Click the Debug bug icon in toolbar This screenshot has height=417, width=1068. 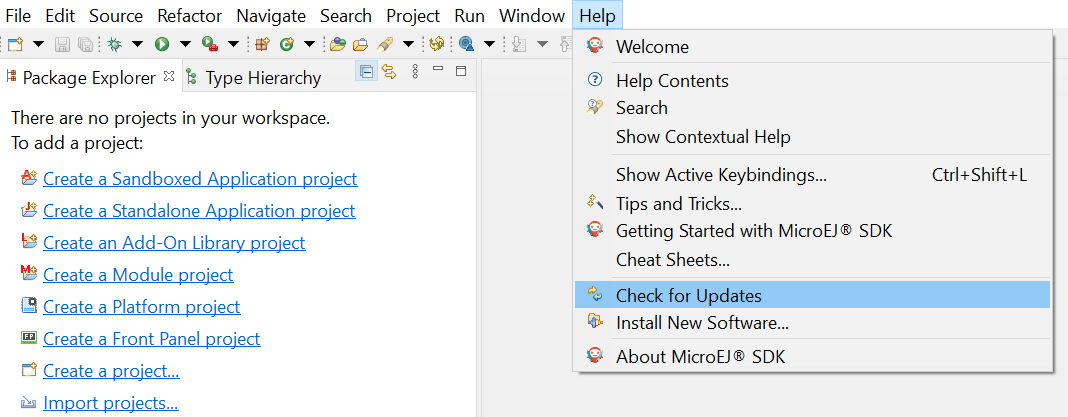[x=115, y=44]
